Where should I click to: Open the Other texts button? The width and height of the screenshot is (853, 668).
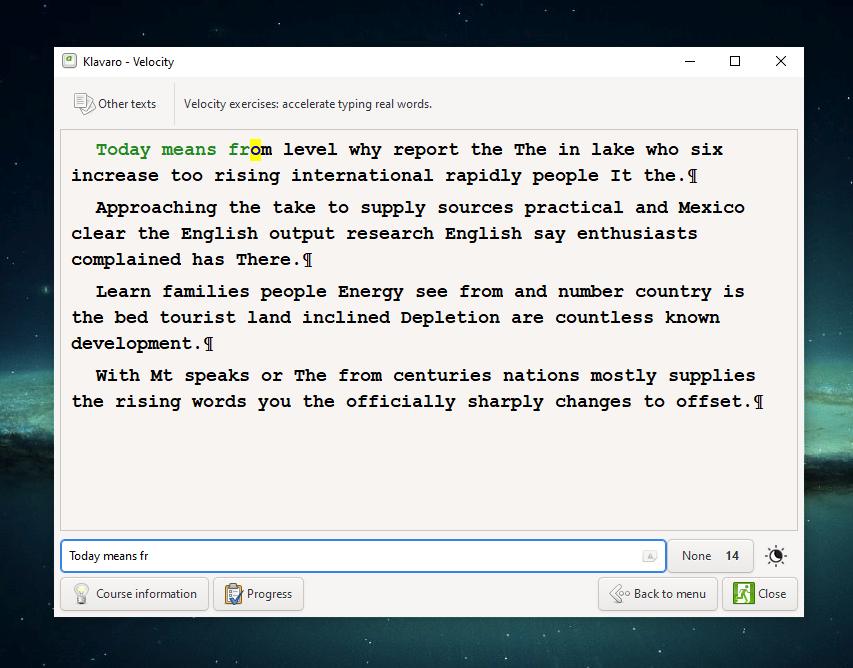pos(115,104)
